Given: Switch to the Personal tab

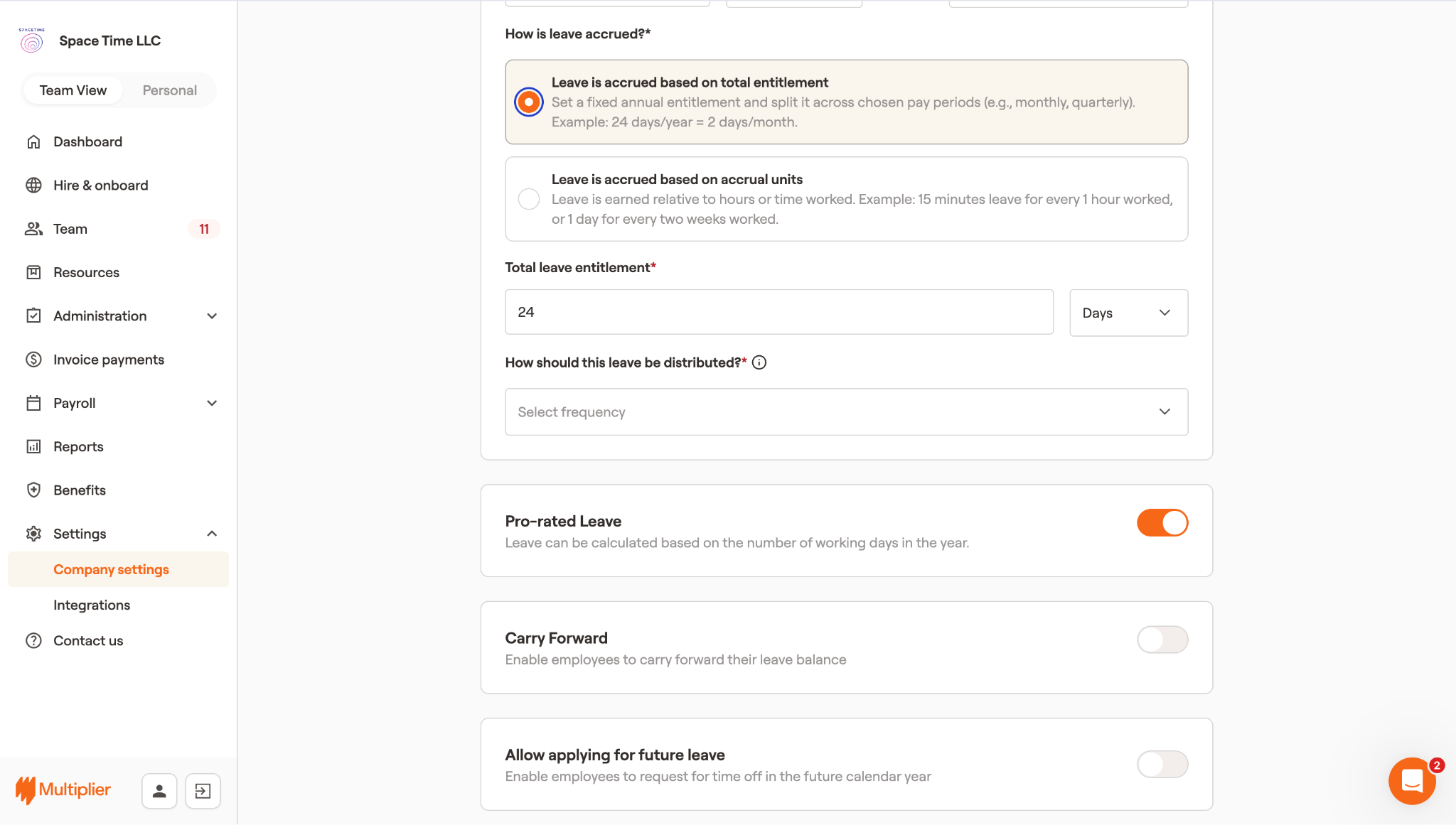Looking at the screenshot, I should 169,90.
